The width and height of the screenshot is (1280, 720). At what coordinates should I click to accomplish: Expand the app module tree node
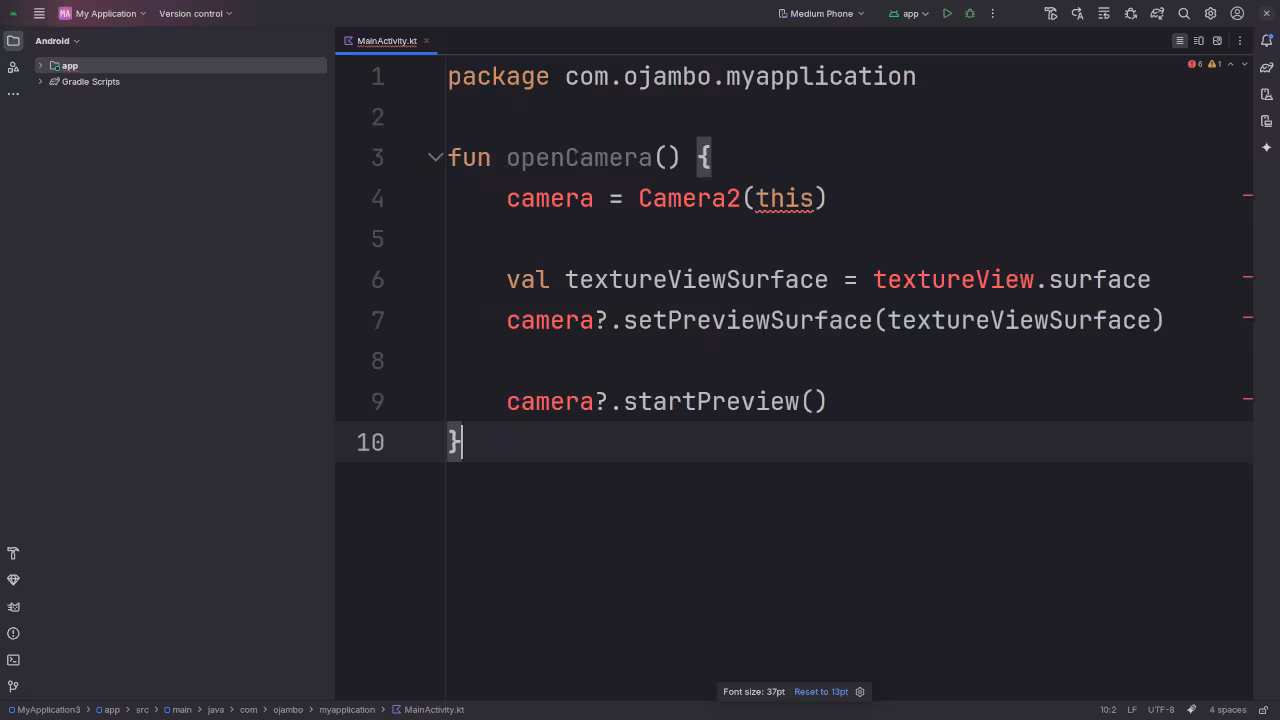point(40,66)
